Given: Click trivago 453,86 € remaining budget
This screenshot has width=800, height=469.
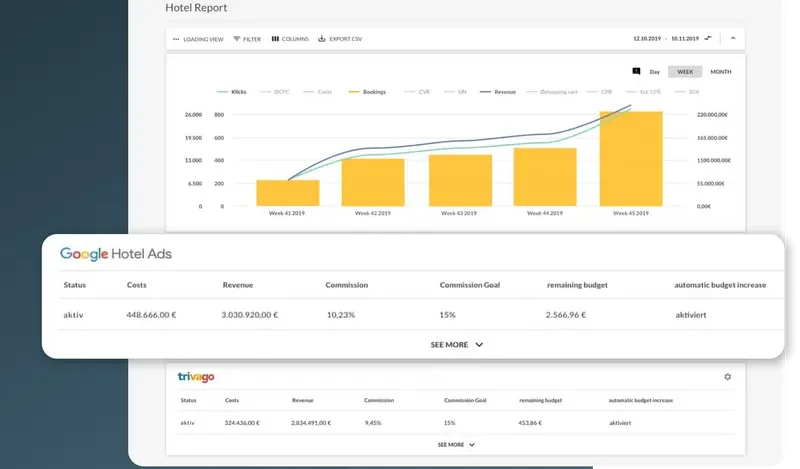Looking at the screenshot, I should click(x=530, y=423).
